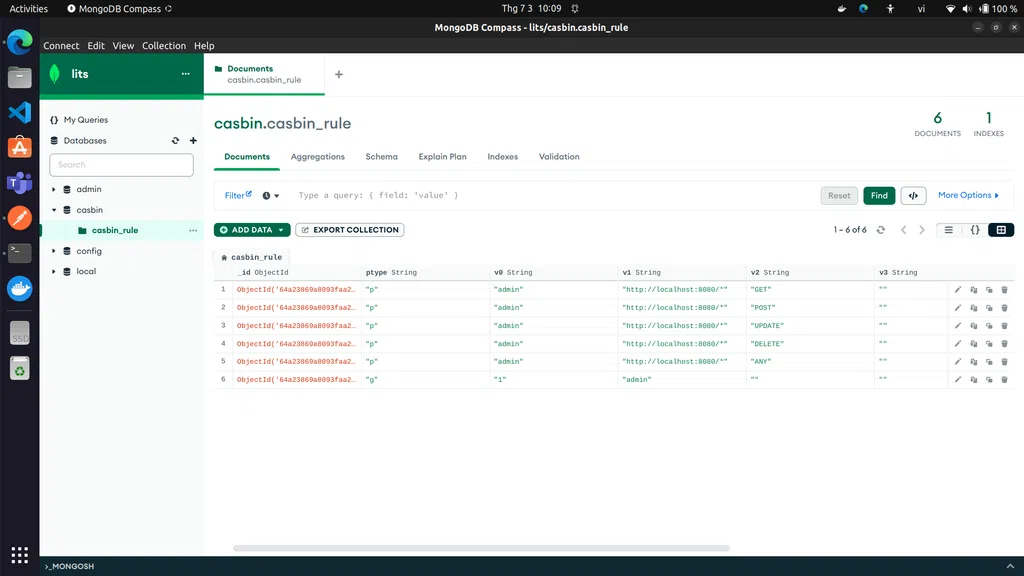The image size is (1024, 576).
Task: Toggle the query code export button
Action: [x=913, y=195]
